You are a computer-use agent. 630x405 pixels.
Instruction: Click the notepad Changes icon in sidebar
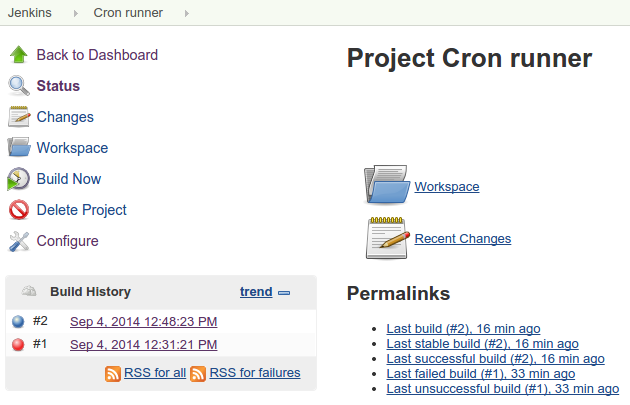point(18,117)
